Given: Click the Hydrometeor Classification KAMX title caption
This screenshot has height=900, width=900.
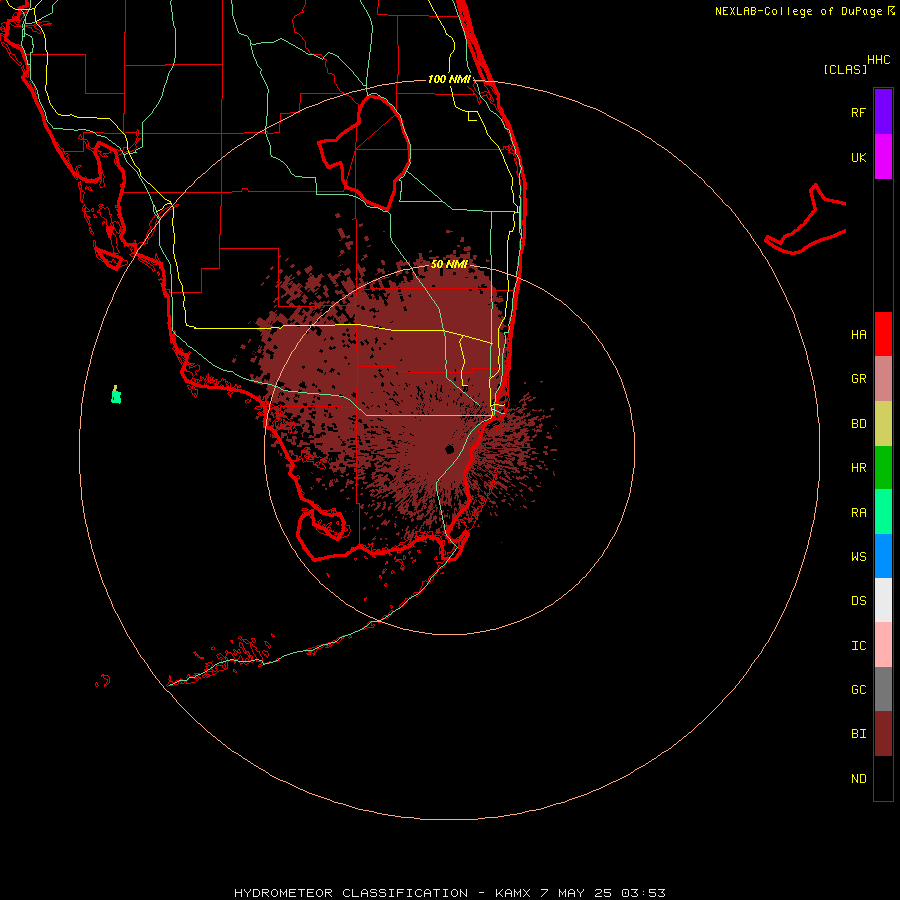Looking at the screenshot, I should point(449,893).
